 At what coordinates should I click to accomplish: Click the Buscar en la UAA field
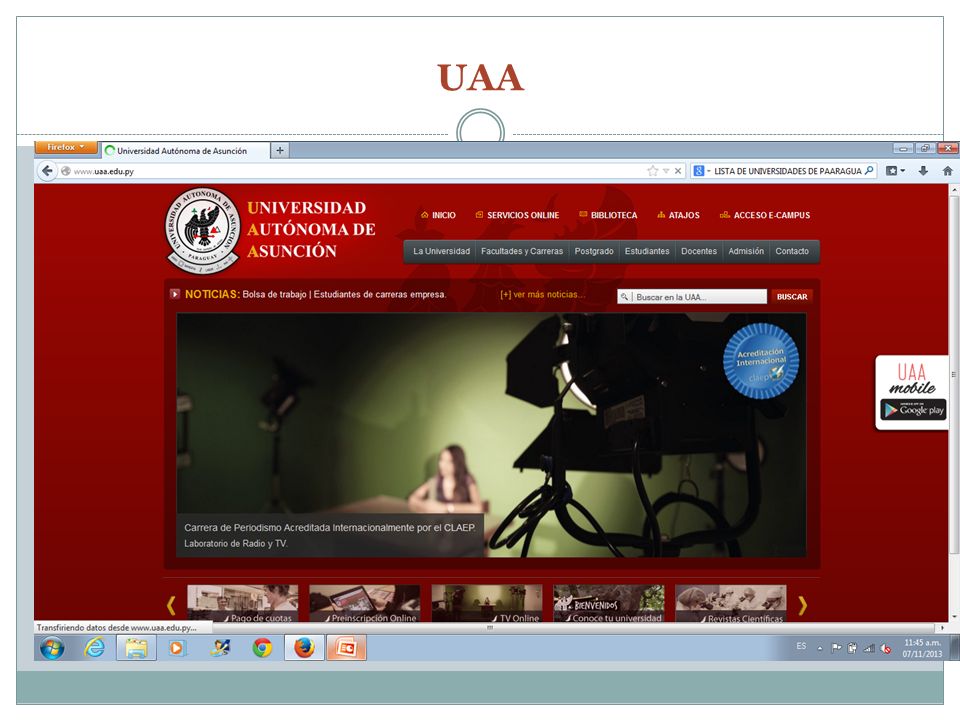(692, 296)
